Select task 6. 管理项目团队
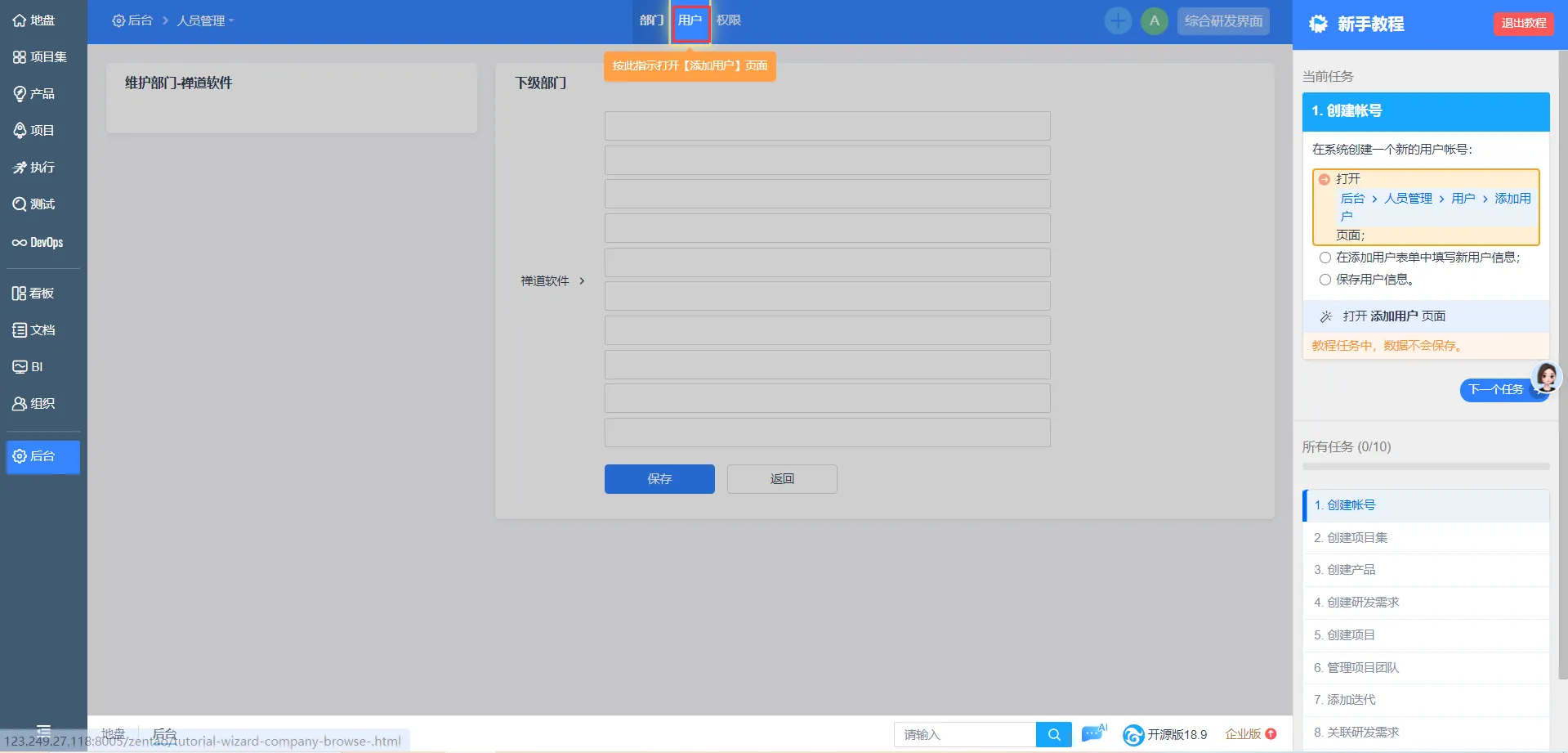The height and width of the screenshot is (753, 1568). click(1426, 668)
